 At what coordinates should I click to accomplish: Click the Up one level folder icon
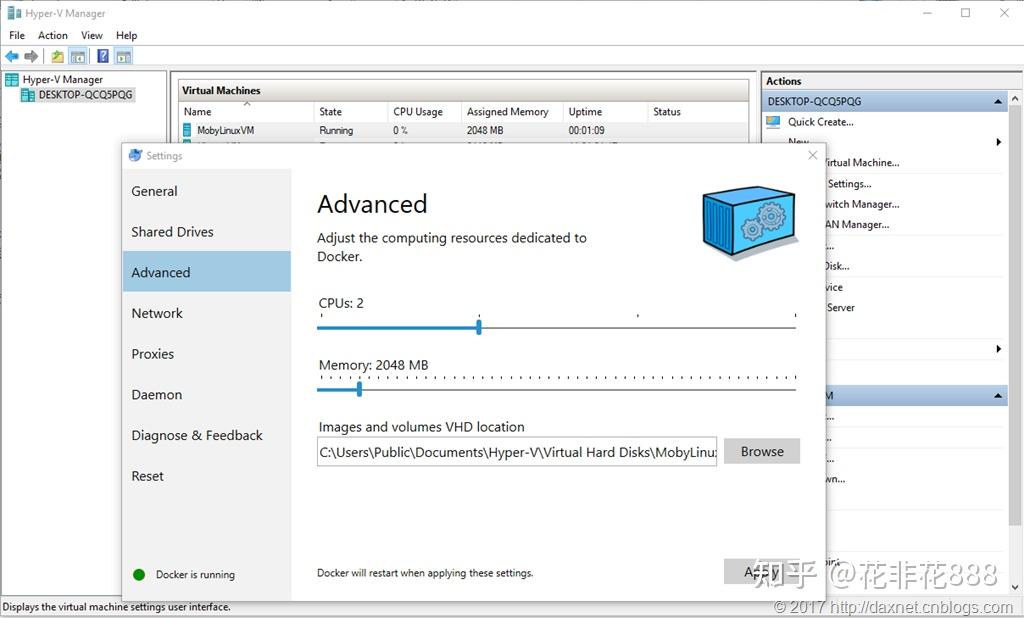(x=57, y=56)
